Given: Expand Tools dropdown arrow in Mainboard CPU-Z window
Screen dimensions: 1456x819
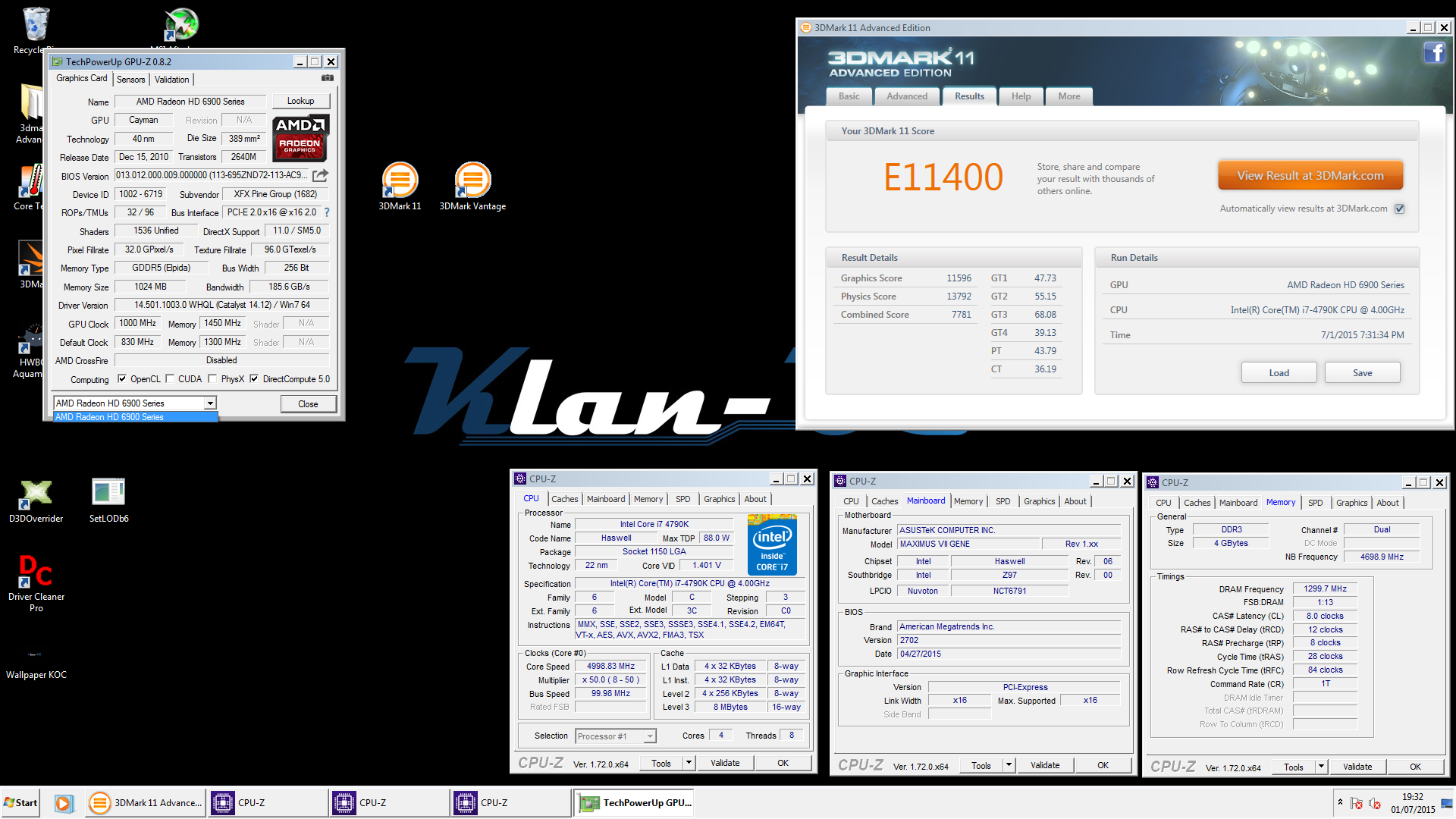Looking at the screenshot, I should click(x=1009, y=765).
